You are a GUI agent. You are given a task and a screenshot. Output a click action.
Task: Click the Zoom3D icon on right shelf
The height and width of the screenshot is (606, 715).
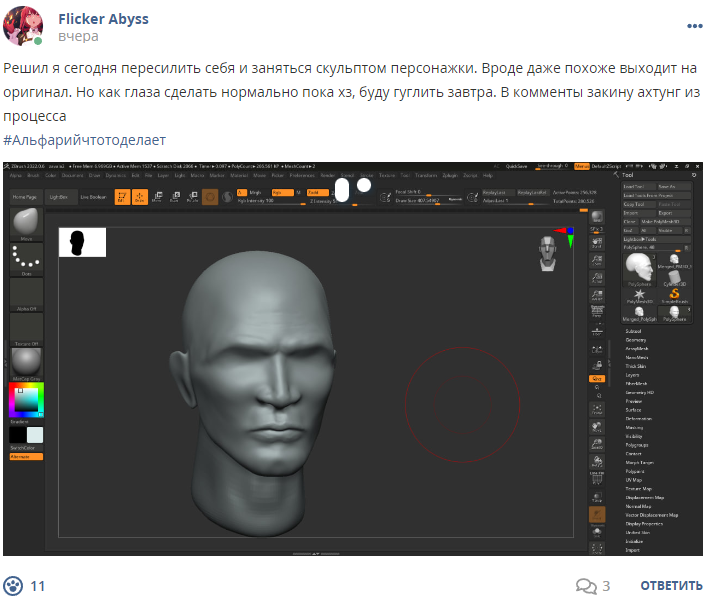[x=597, y=444]
